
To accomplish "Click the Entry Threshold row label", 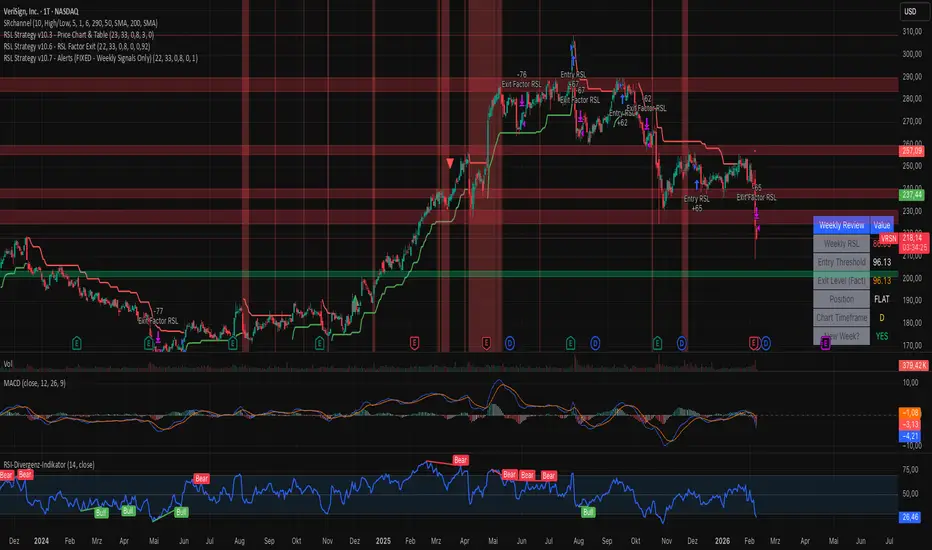I will click(842, 262).
